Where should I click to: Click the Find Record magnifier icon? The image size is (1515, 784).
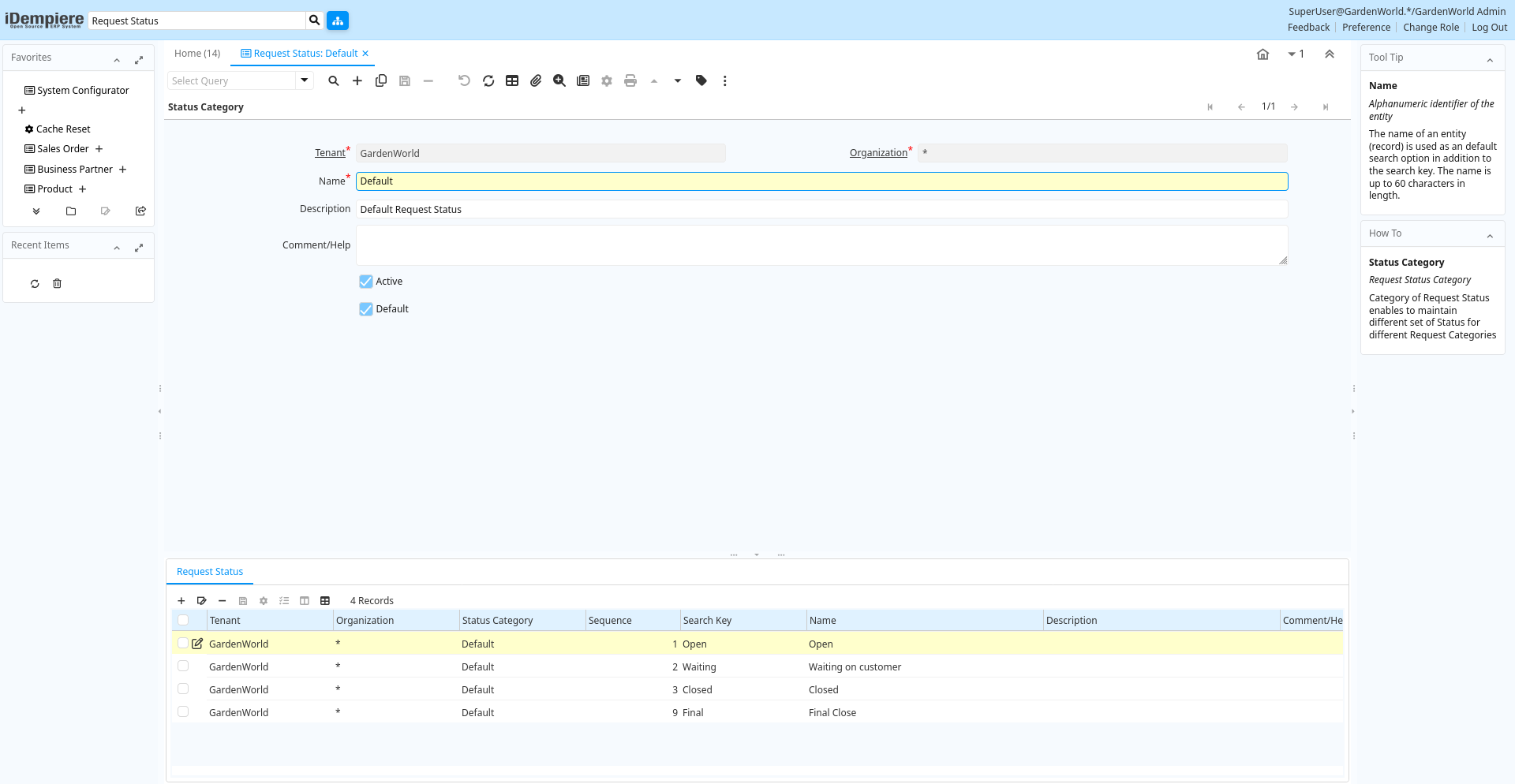coord(334,81)
